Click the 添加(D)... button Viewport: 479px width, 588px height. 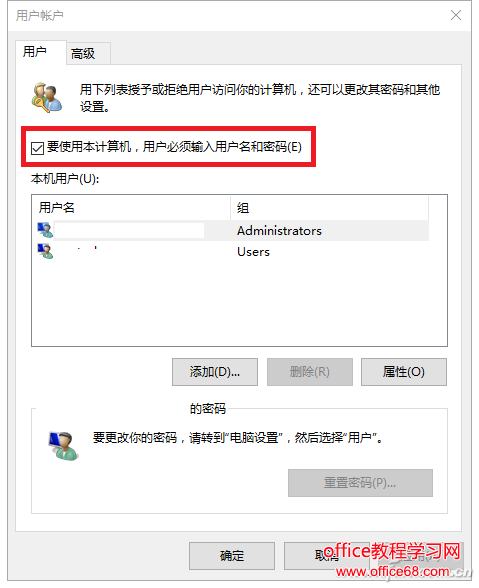pos(215,372)
